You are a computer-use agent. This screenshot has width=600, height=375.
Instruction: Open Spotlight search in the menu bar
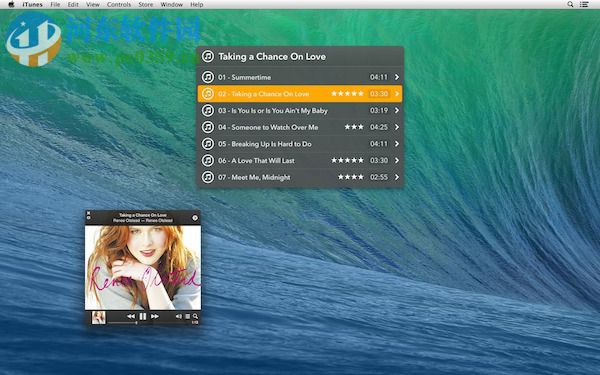(x=570, y=4)
